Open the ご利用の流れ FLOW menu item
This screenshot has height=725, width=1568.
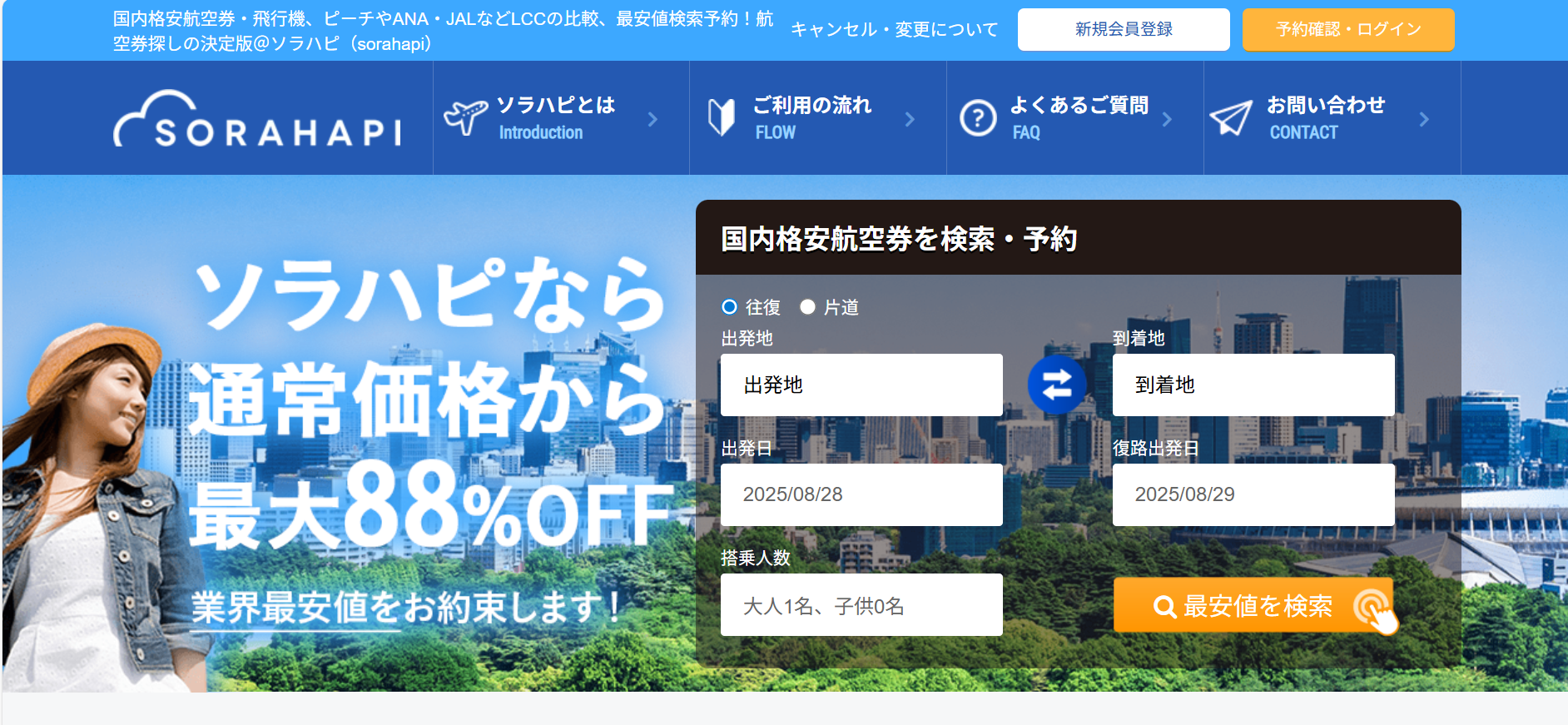818,117
